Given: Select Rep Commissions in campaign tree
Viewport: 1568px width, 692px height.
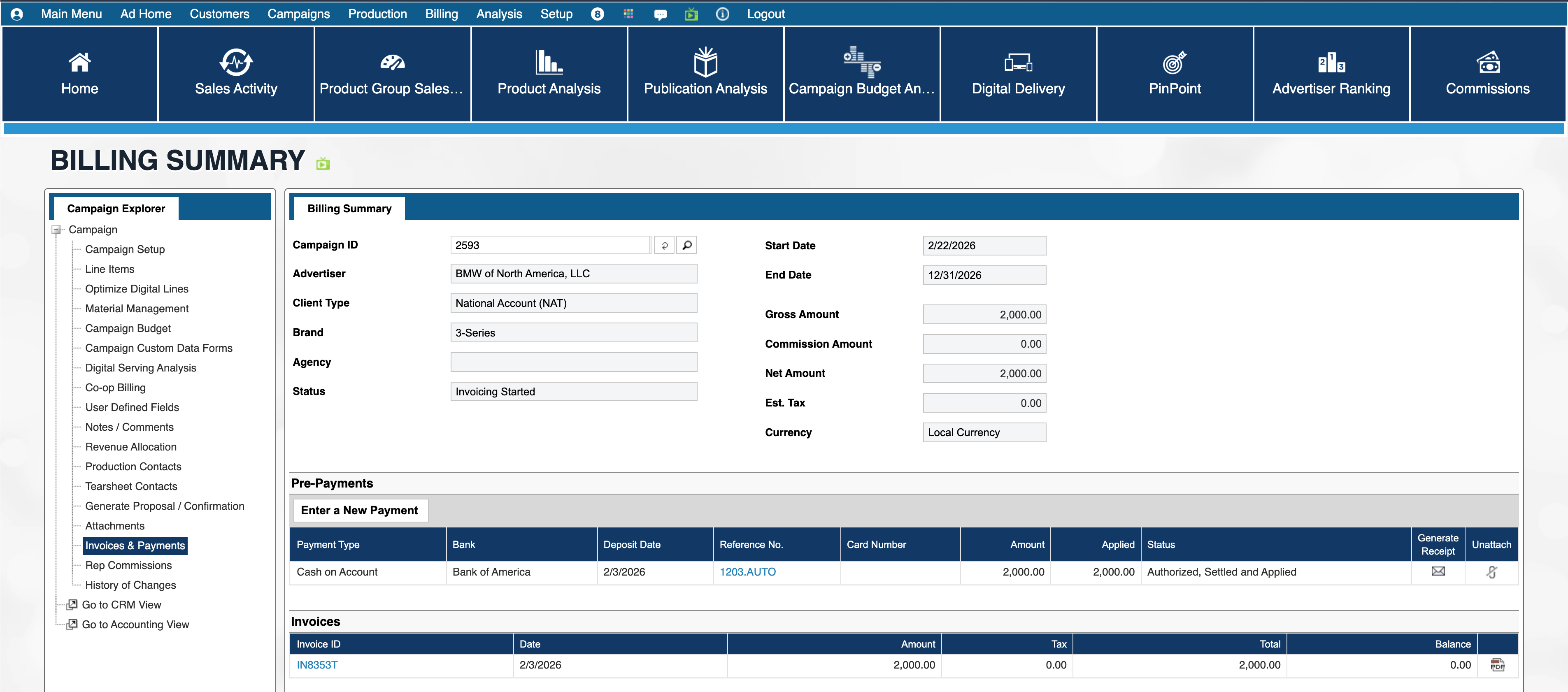Looking at the screenshot, I should click(x=128, y=565).
